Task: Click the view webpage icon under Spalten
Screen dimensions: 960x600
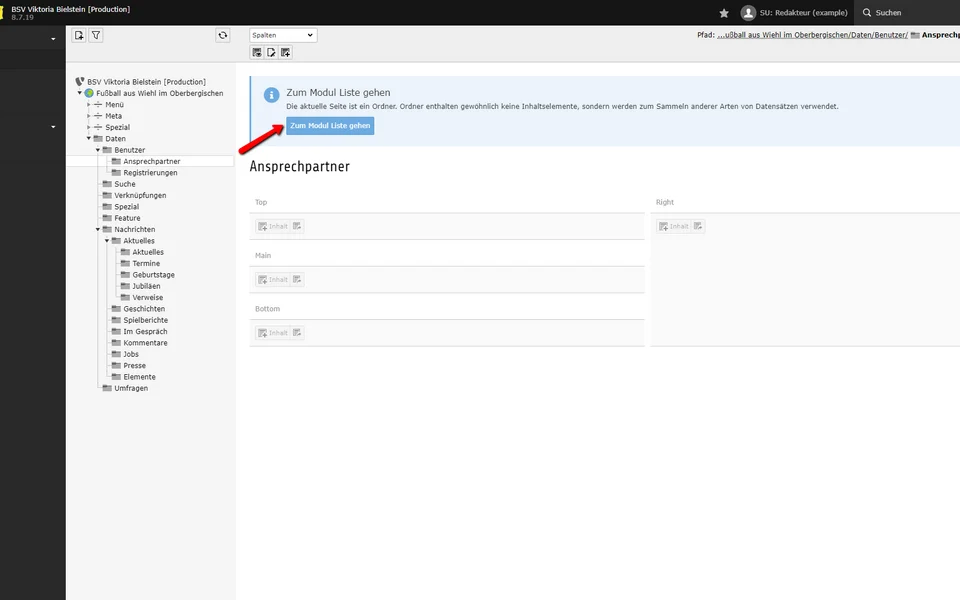Action: click(257, 52)
